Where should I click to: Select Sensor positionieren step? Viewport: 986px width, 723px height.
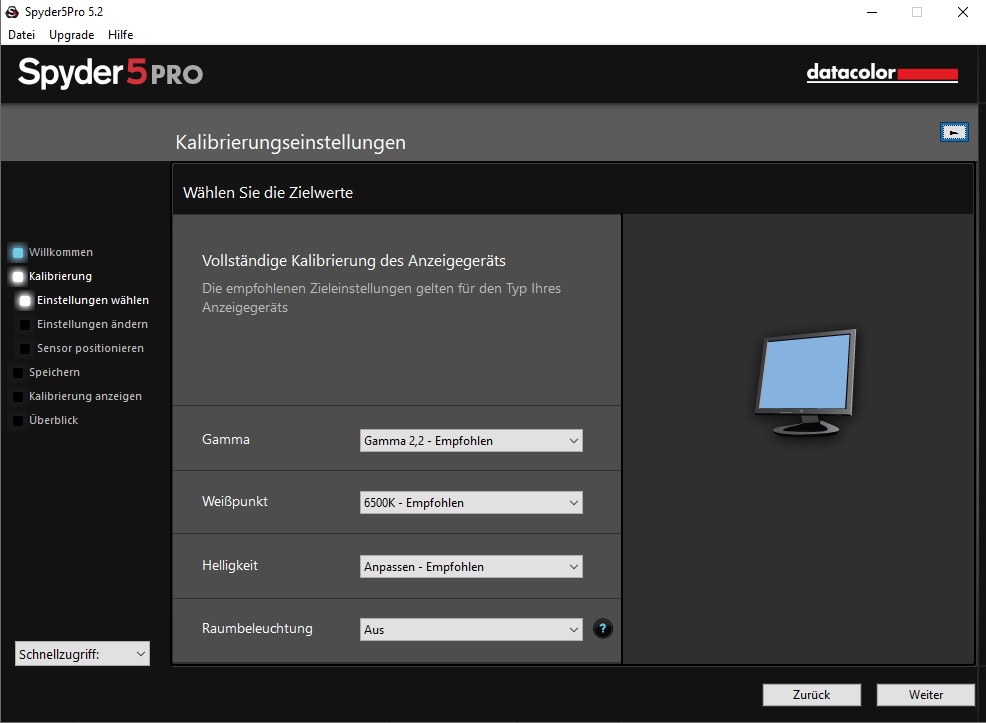click(x=90, y=348)
